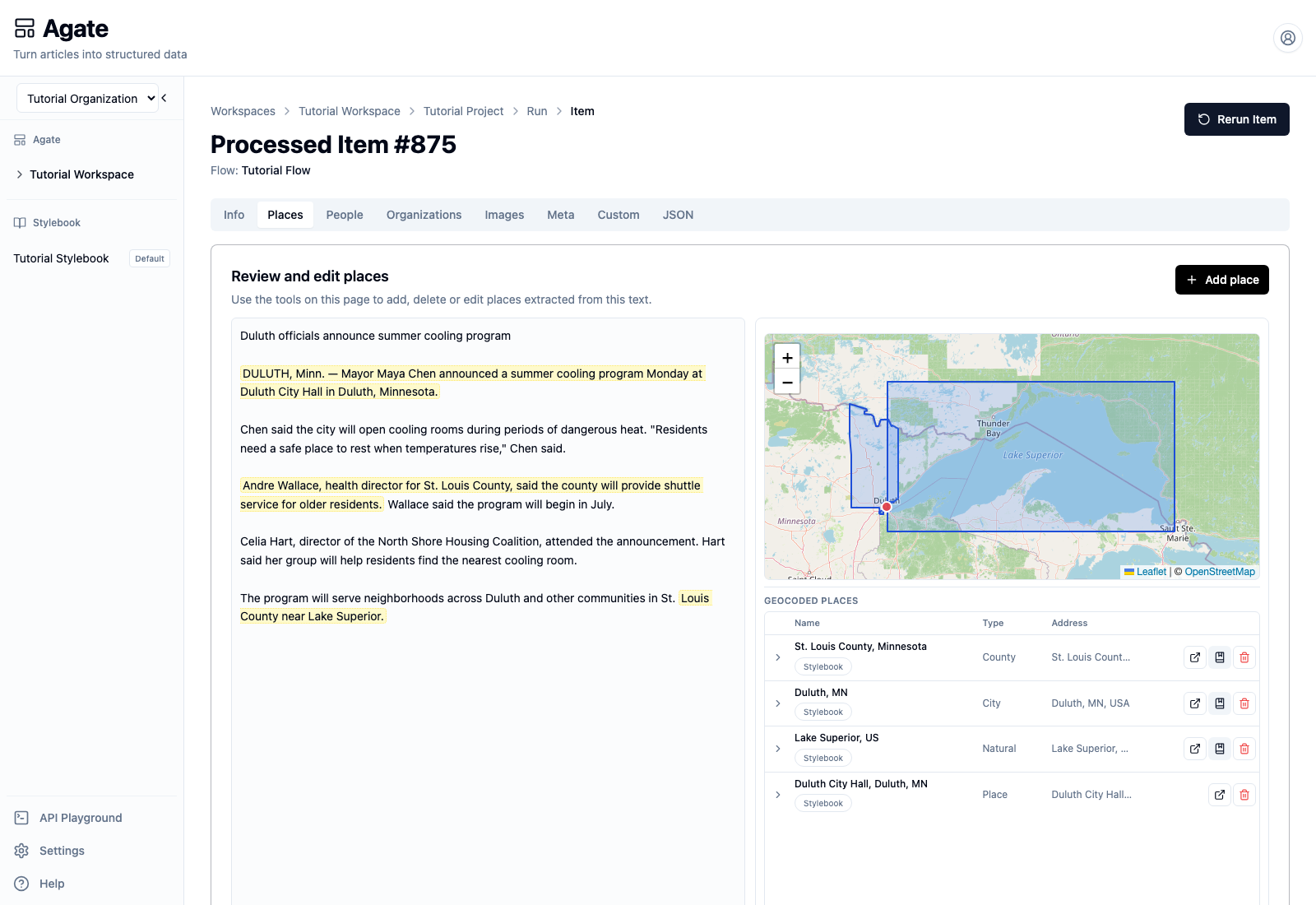This screenshot has width=1316, height=905.
Task: Open the Custom tab
Action: 619,215
